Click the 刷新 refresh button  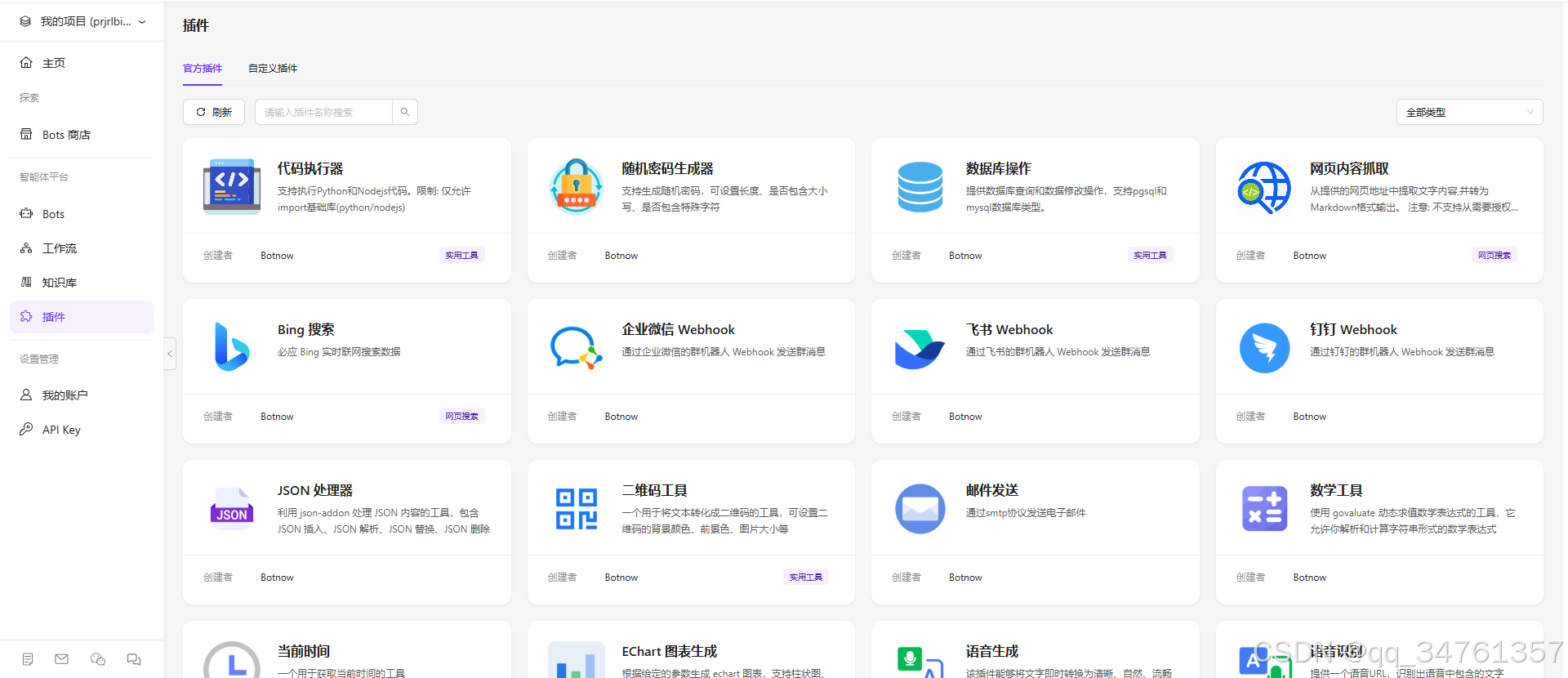(x=214, y=112)
